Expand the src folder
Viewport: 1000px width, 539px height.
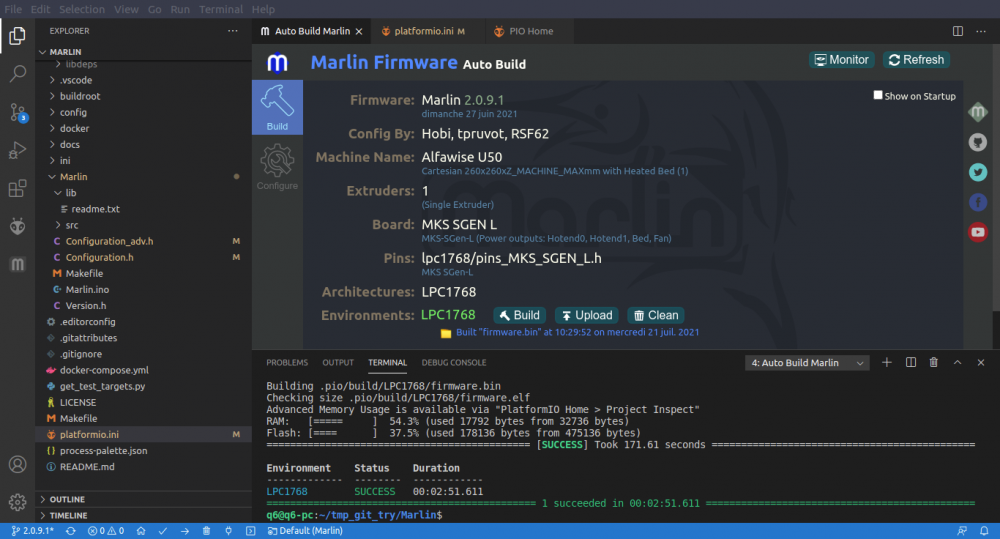tap(145, 225)
